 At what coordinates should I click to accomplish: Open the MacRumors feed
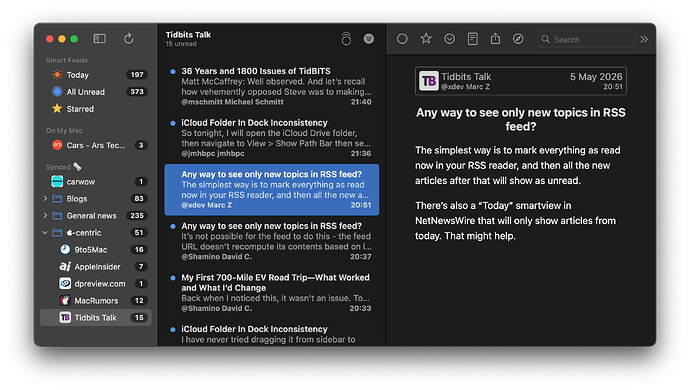tap(95, 301)
